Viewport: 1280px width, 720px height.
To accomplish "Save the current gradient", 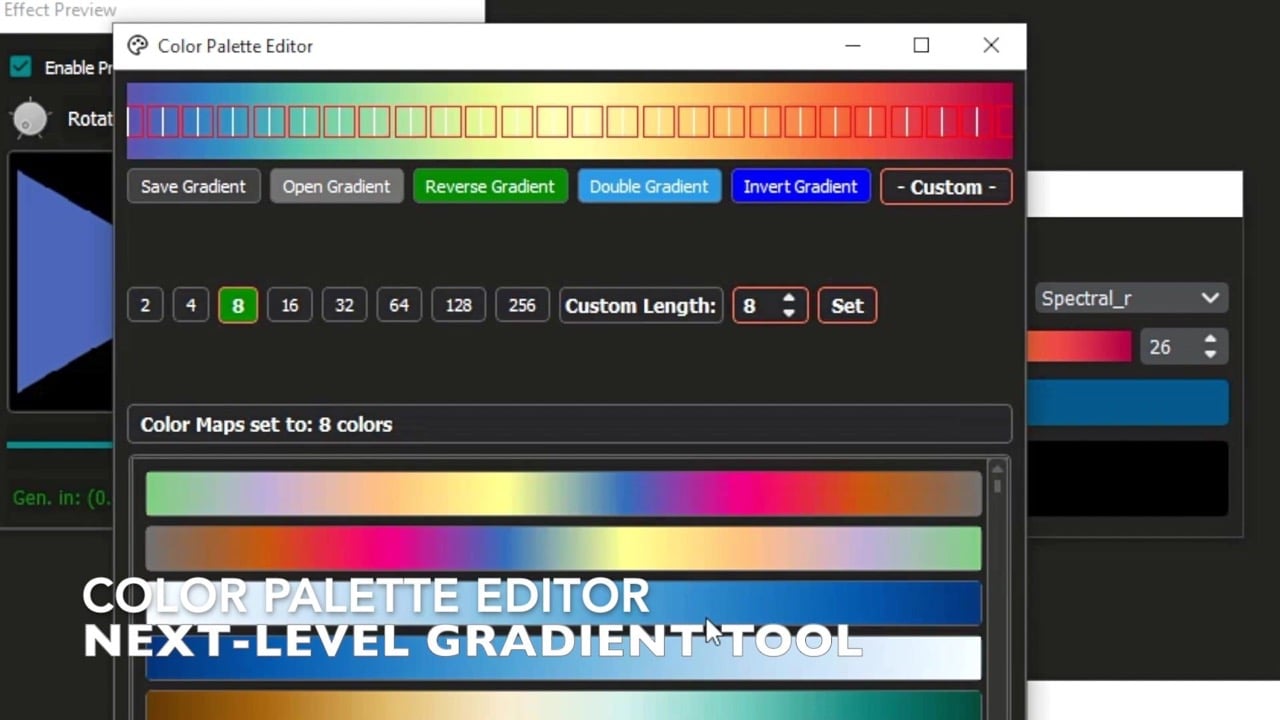I will pos(193,187).
